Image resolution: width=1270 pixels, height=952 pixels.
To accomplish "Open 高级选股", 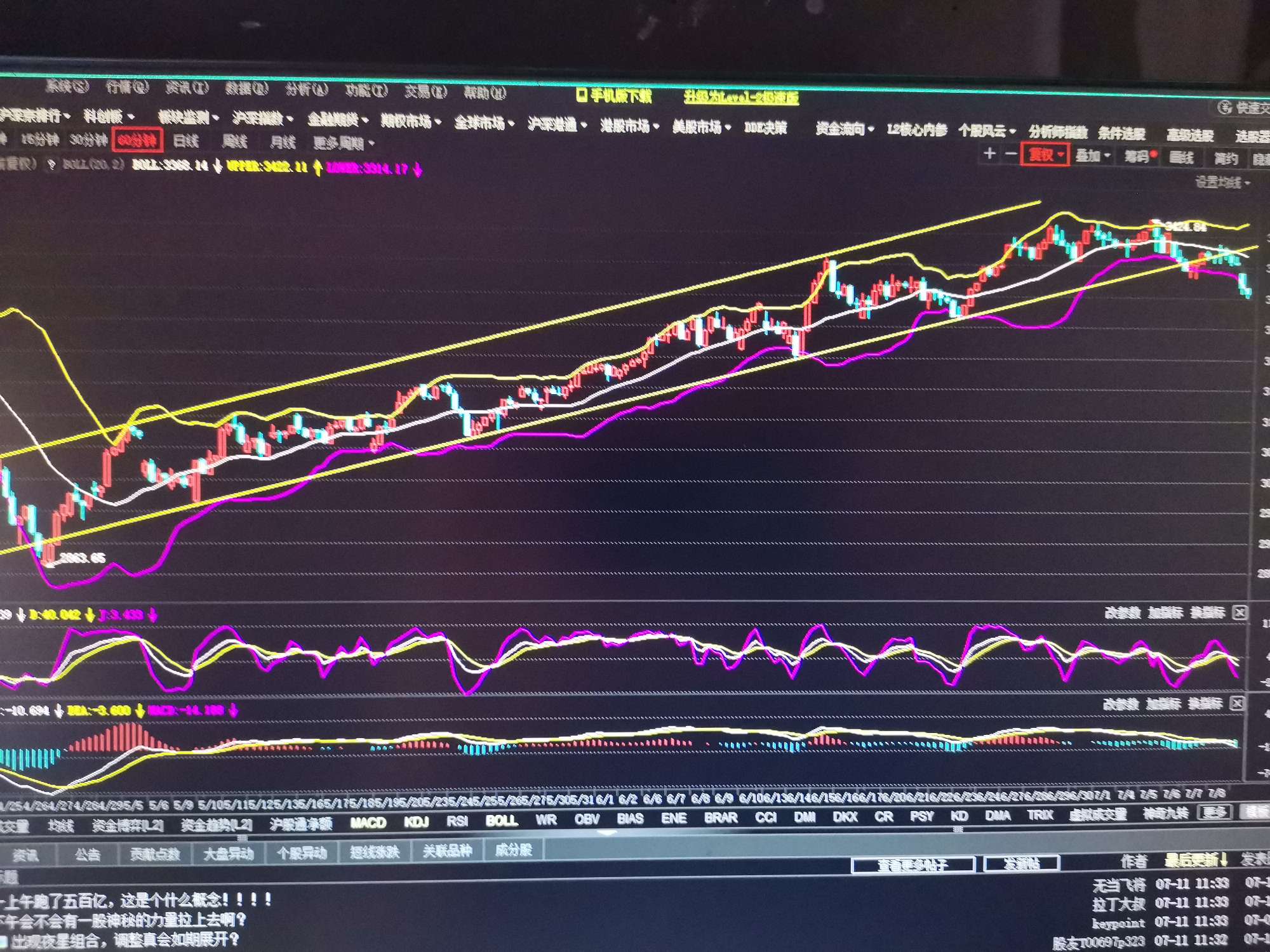I will pyautogui.click(x=1191, y=135).
